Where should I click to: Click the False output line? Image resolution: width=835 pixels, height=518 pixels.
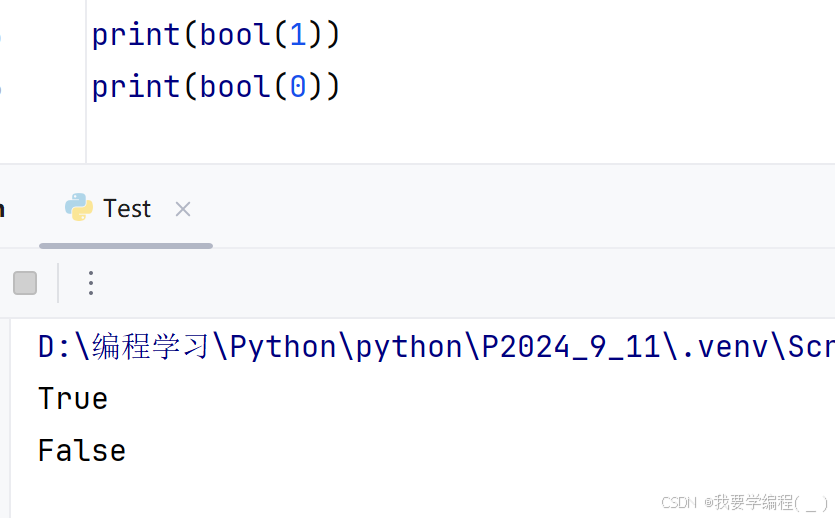[x=82, y=450]
